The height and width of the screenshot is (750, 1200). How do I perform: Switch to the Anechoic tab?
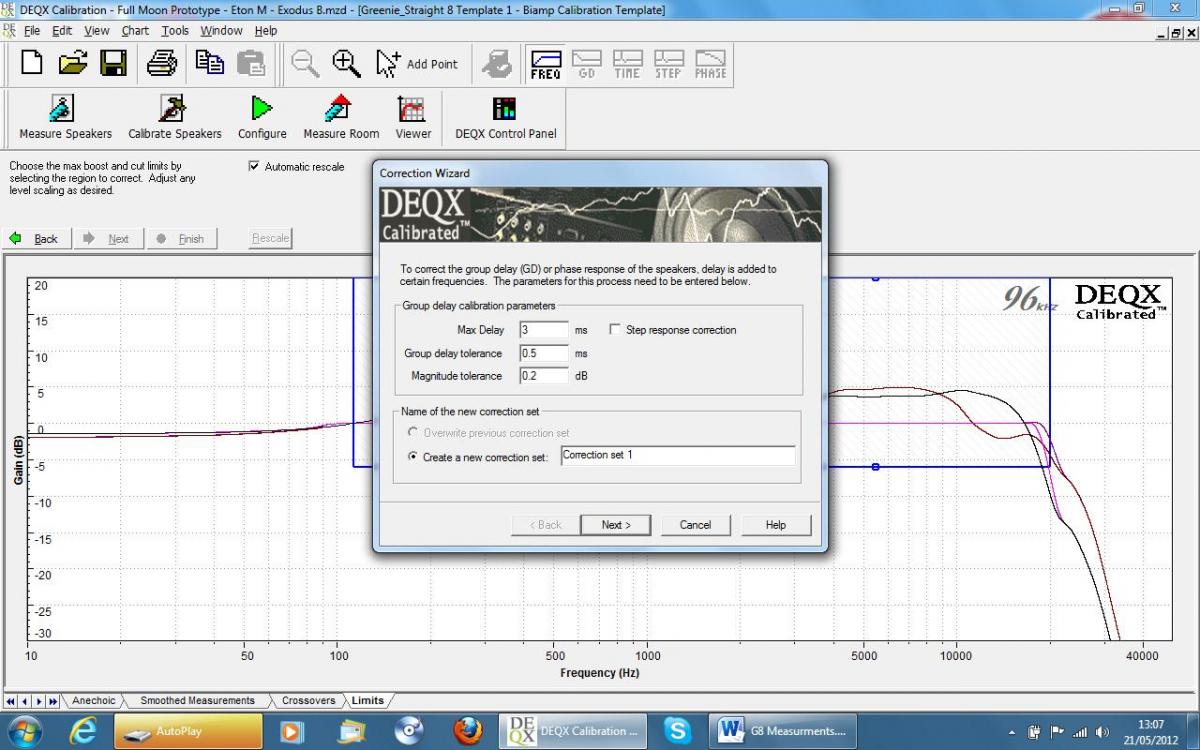(x=94, y=700)
